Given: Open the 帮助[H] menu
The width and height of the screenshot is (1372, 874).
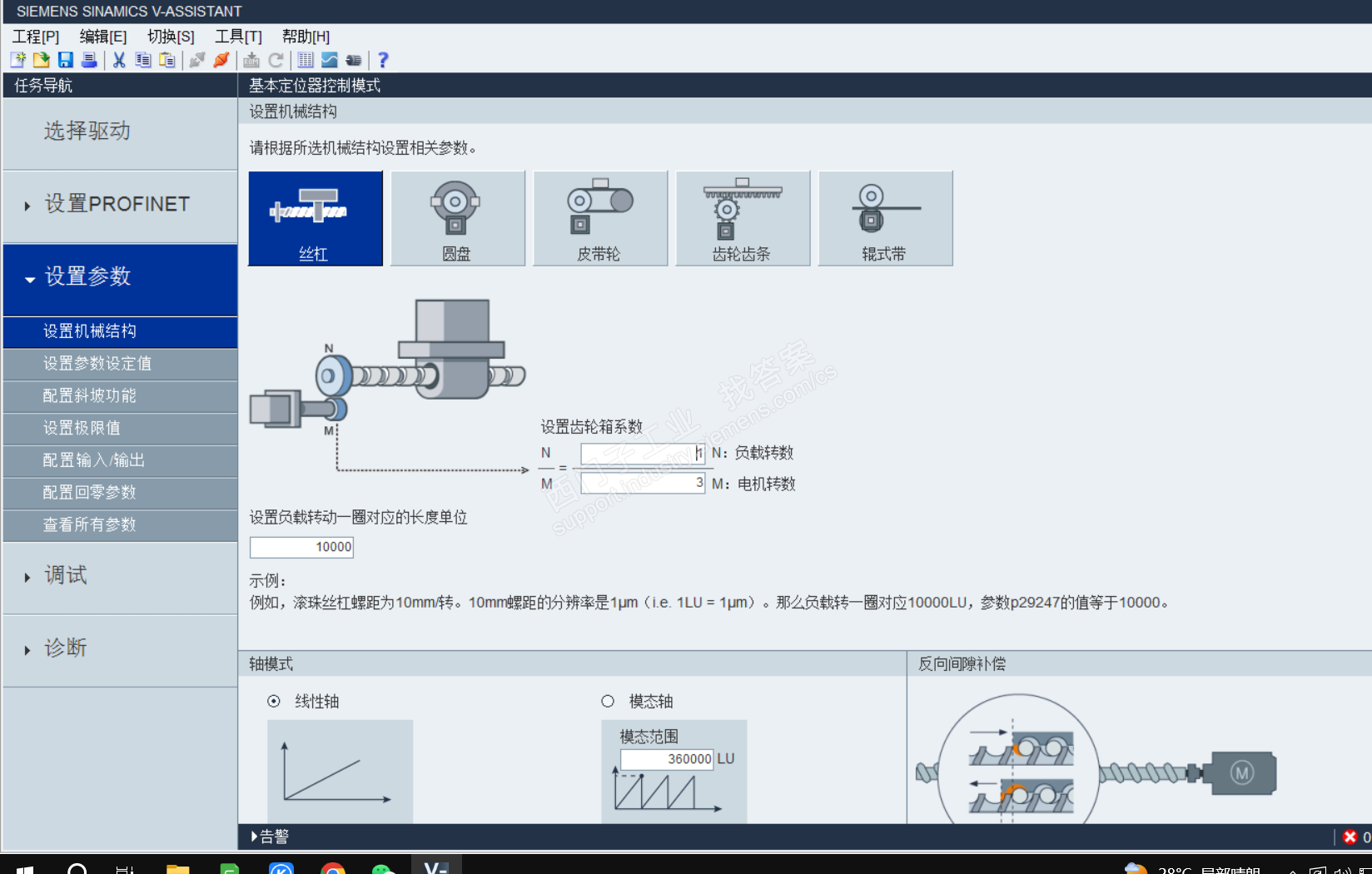Looking at the screenshot, I should [x=306, y=37].
